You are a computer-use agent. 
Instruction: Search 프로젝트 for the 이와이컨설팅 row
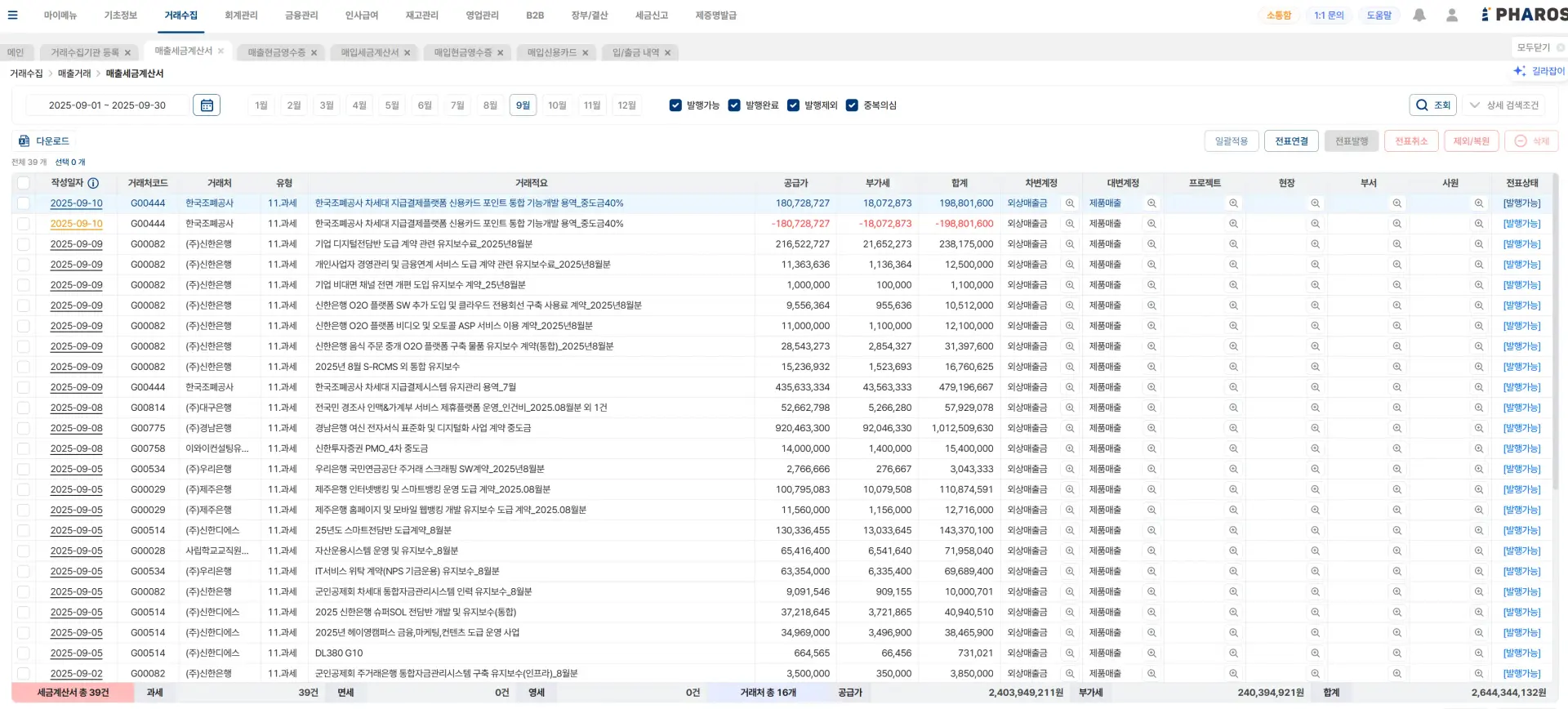coord(1233,448)
